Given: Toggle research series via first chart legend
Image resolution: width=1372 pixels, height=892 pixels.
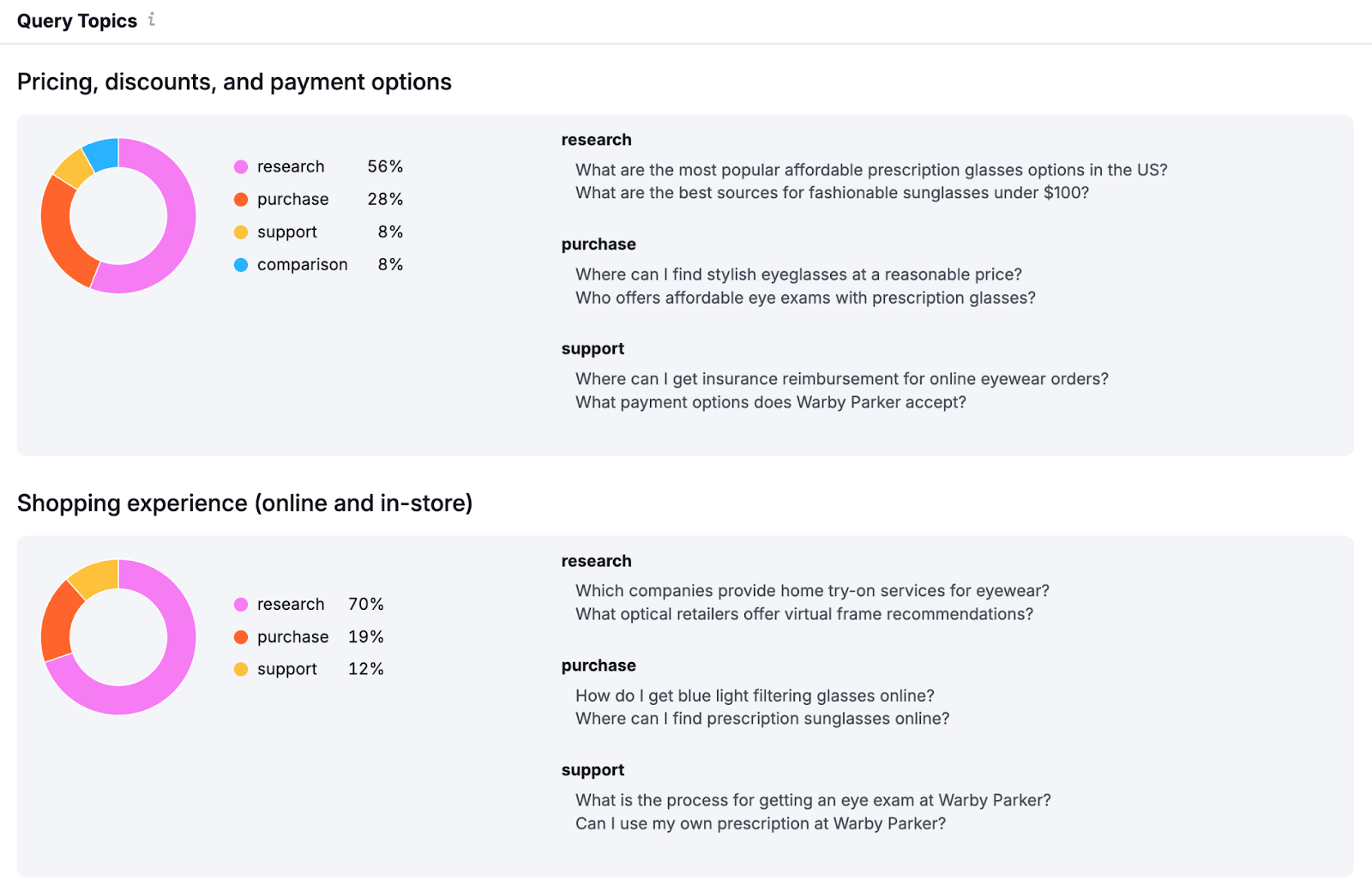Looking at the screenshot, I should click(291, 166).
